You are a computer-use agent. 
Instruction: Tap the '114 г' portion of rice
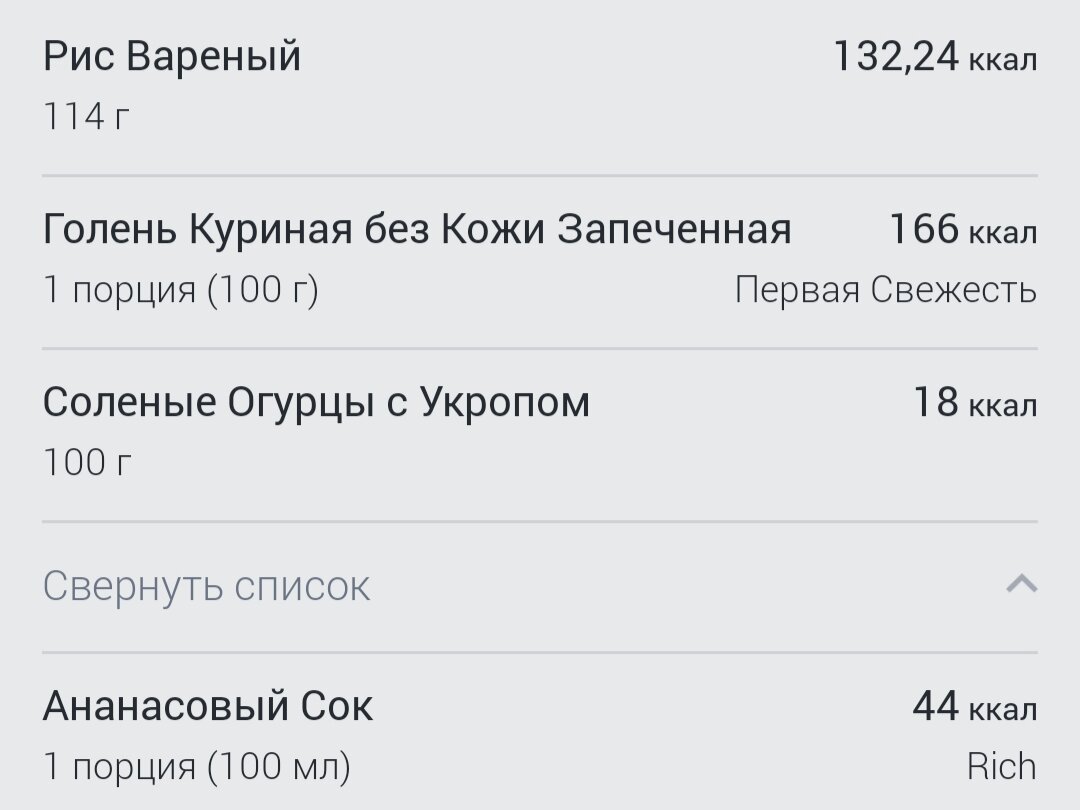coord(86,116)
